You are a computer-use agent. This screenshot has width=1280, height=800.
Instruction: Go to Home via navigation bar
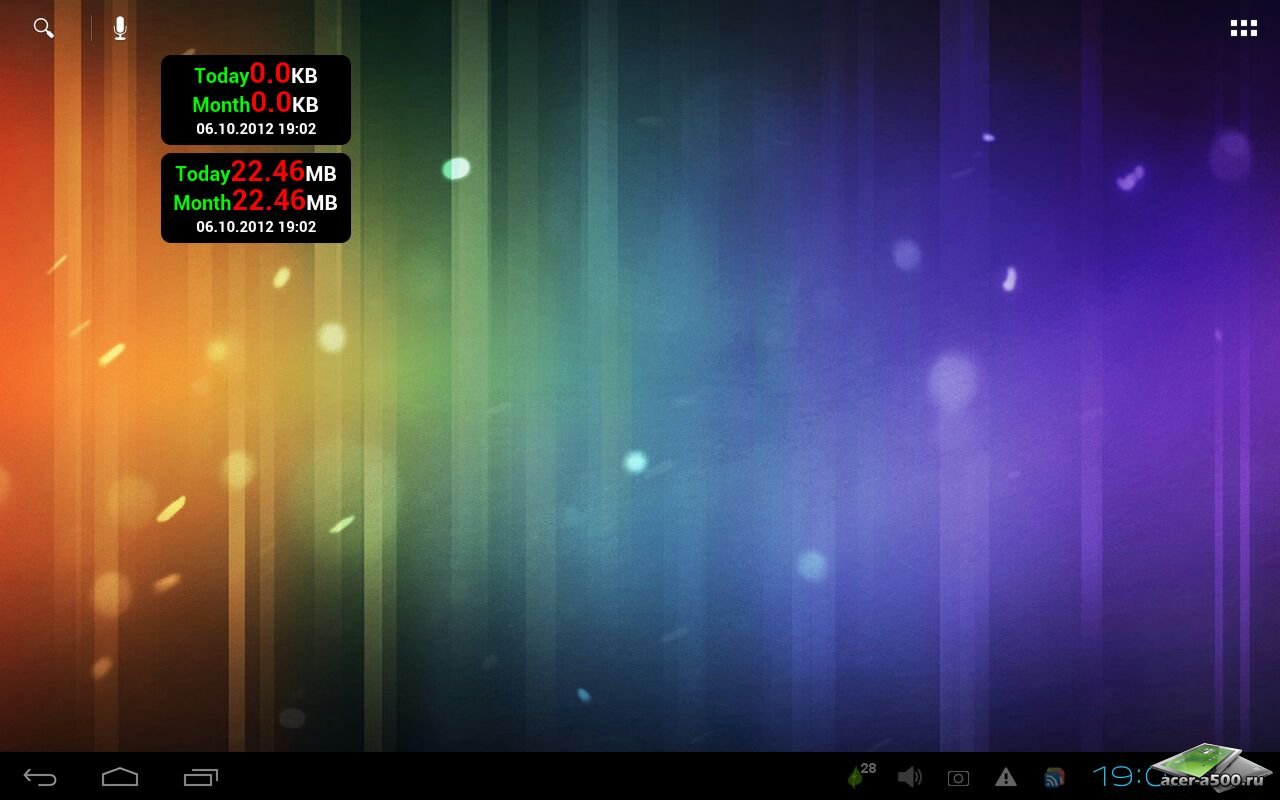pos(120,776)
